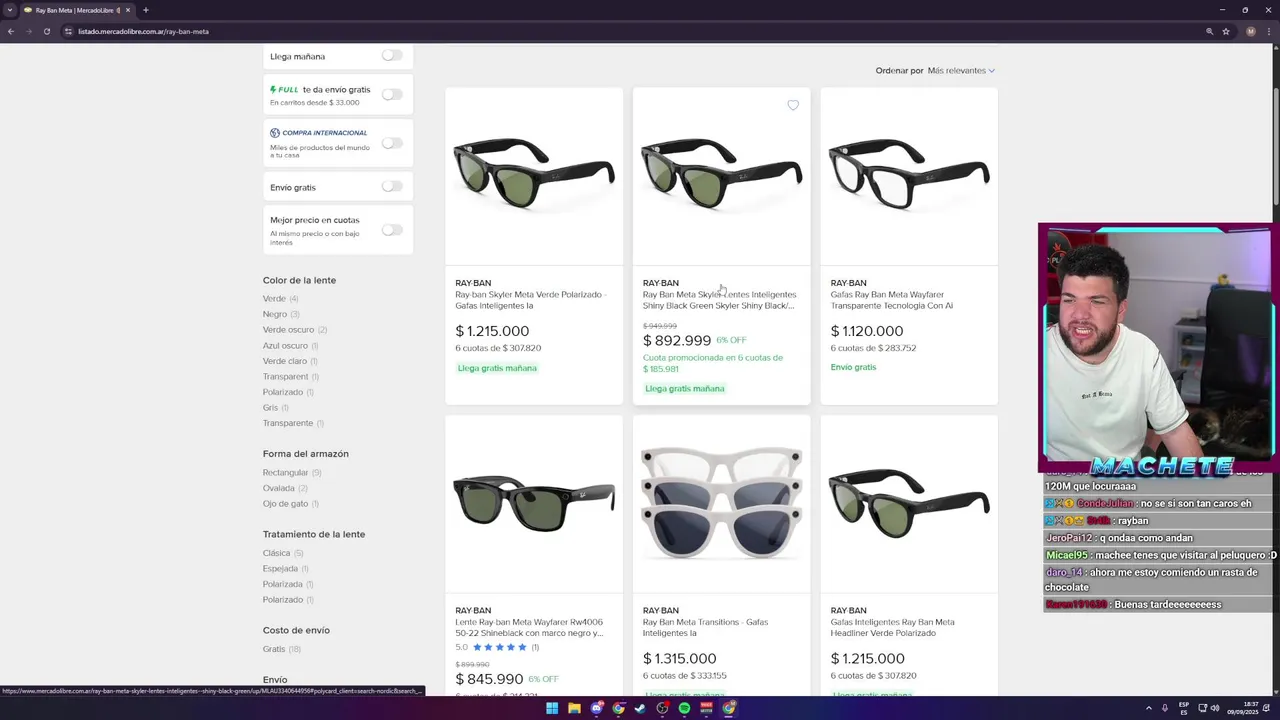Filter shipping cost by Gratis
This screenshot has height=720, width=1280.
click(x=274, y=649)
